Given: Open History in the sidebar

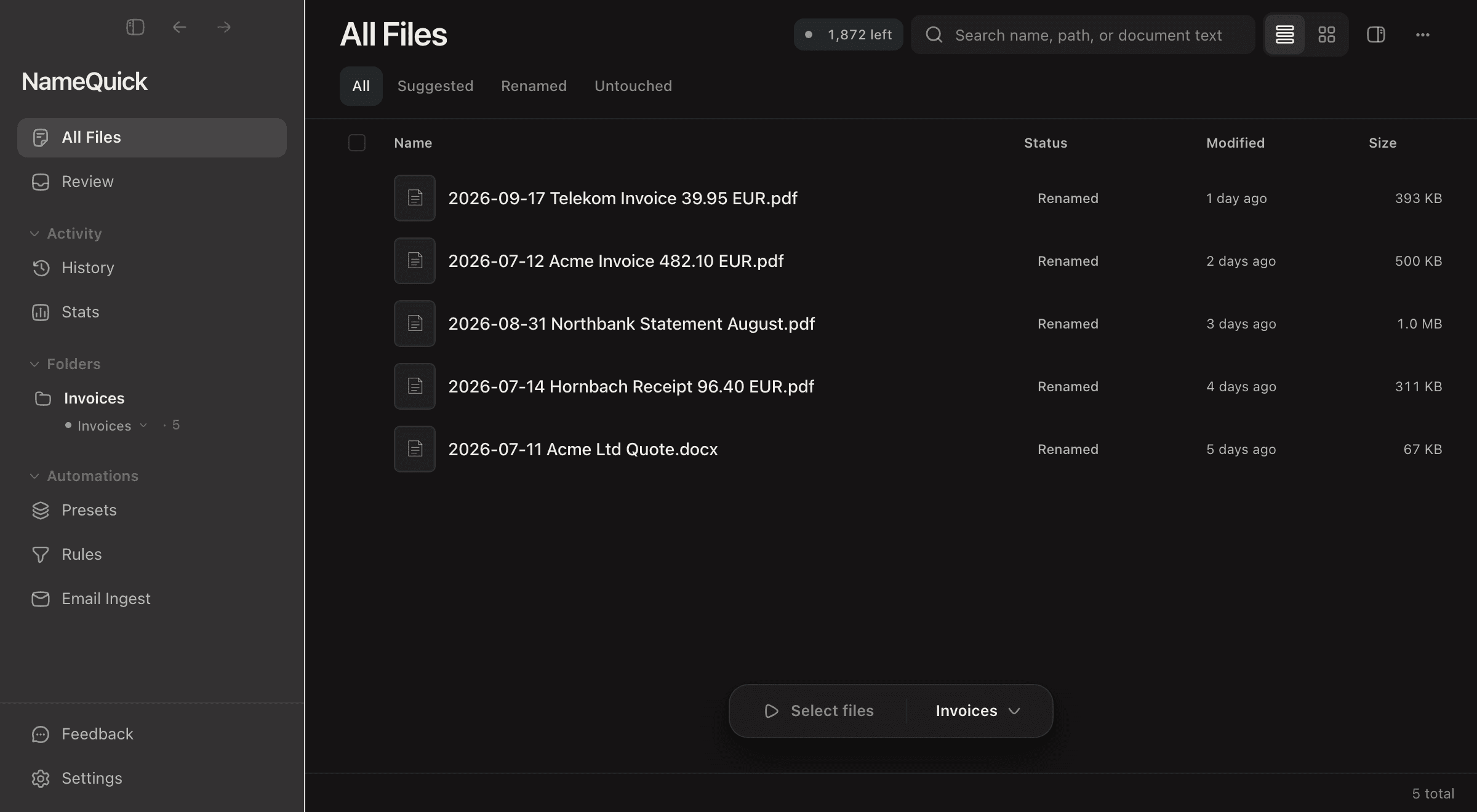Looking at the screenshot, I should 152,268.
